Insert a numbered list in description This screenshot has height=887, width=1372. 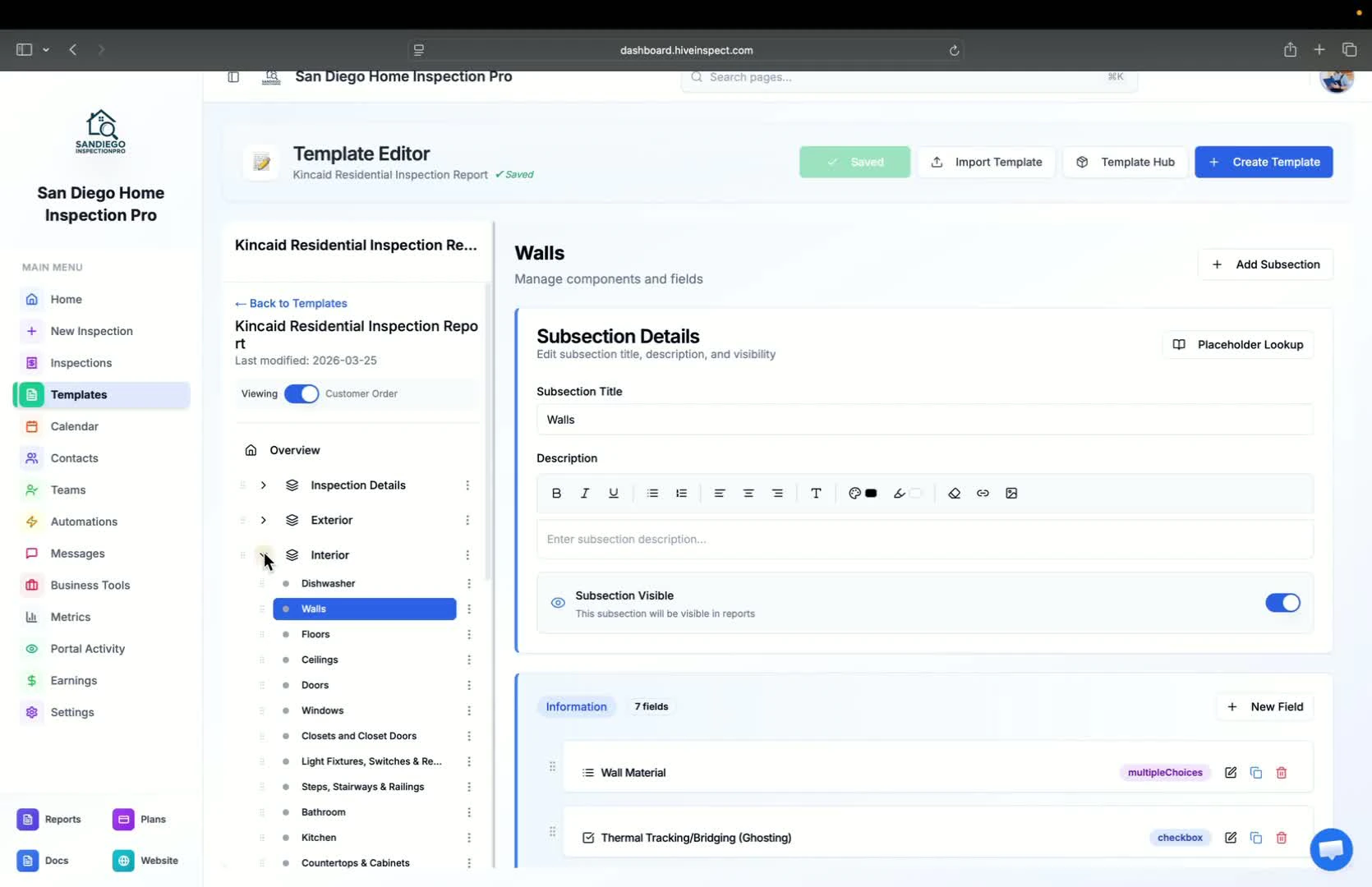point(681,494)
